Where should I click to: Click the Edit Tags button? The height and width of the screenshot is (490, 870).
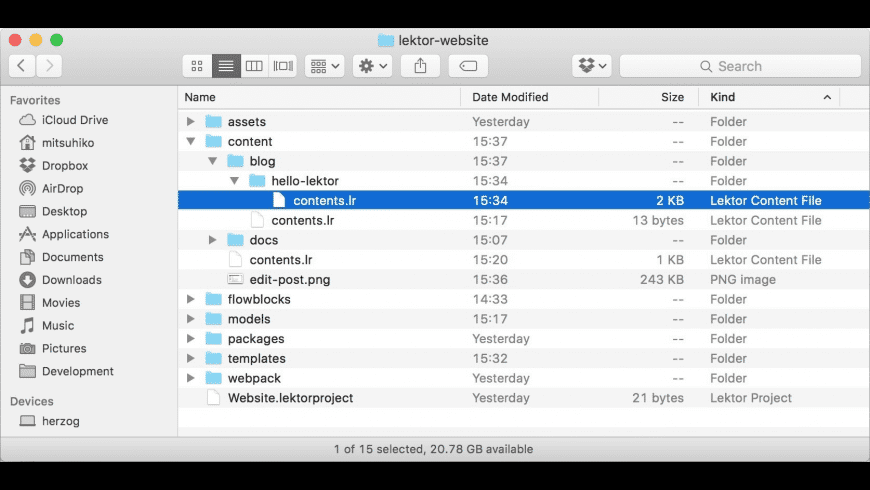tap(468, 66)
